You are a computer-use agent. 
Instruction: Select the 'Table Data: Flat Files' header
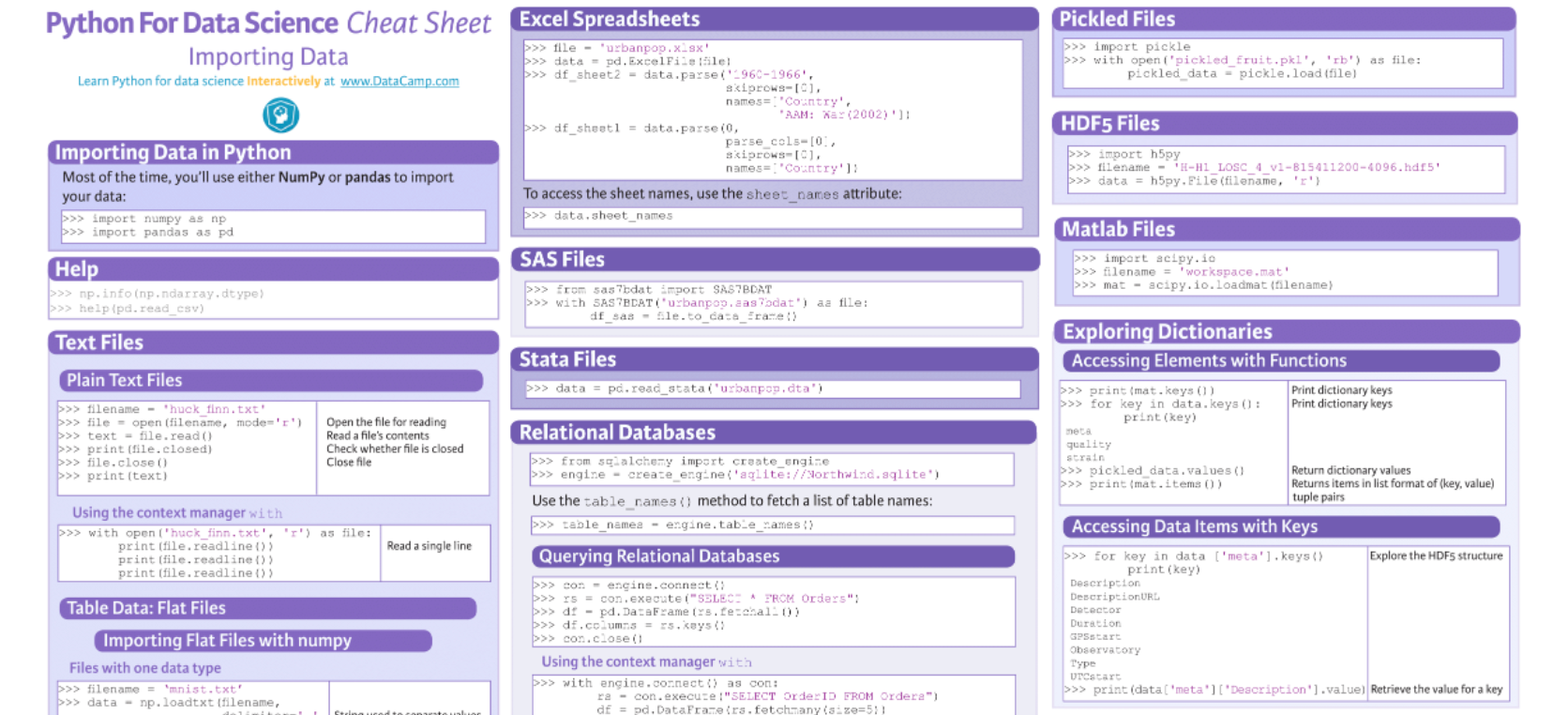(x=268, y=608)
